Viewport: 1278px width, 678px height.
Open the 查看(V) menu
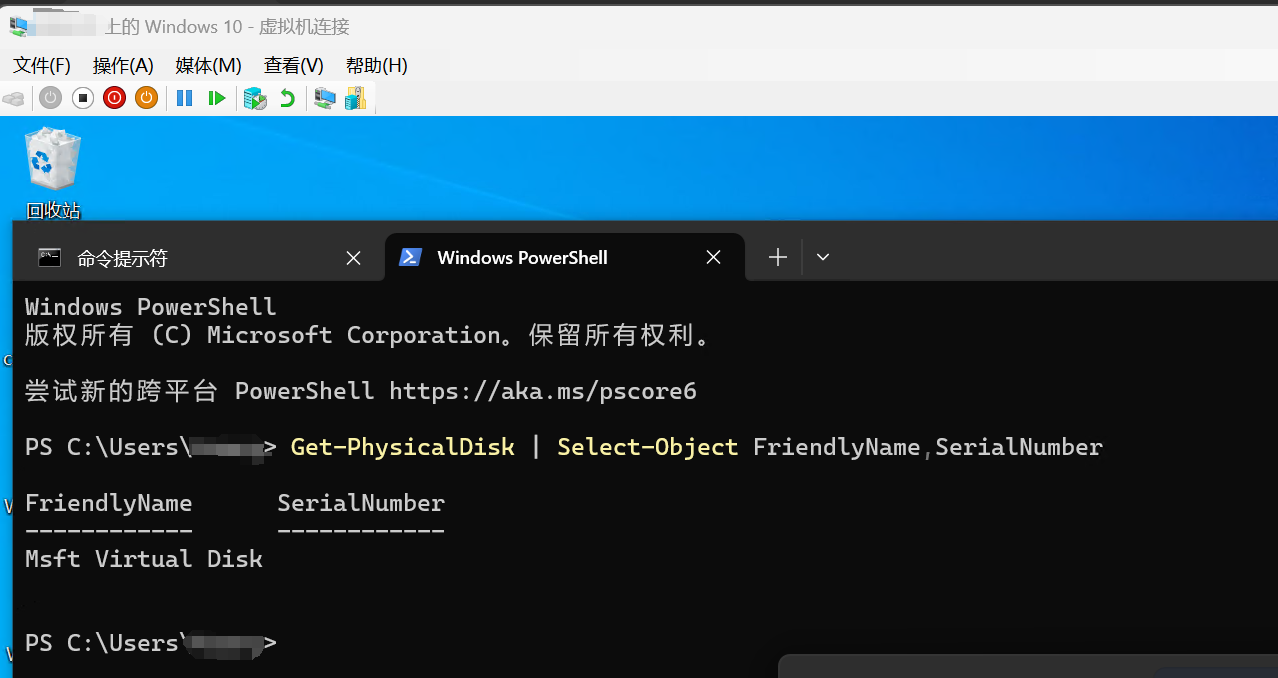pyautogui.click(x=294, y=65)
